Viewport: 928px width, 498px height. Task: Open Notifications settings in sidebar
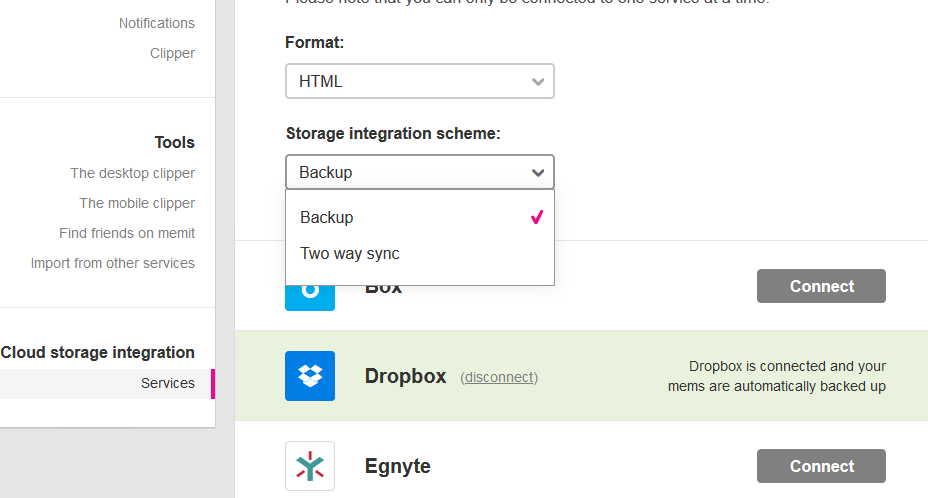156,23
